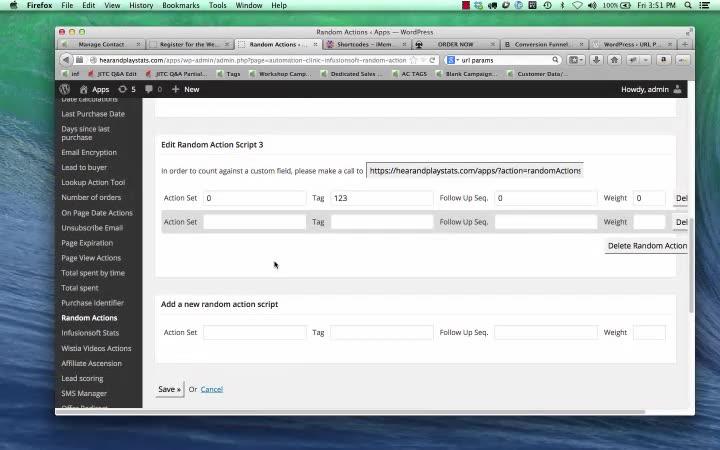Open Affiliate Ascension in sidebar
720x450 pixels.
pyautogui.click(x=92, y=363)
